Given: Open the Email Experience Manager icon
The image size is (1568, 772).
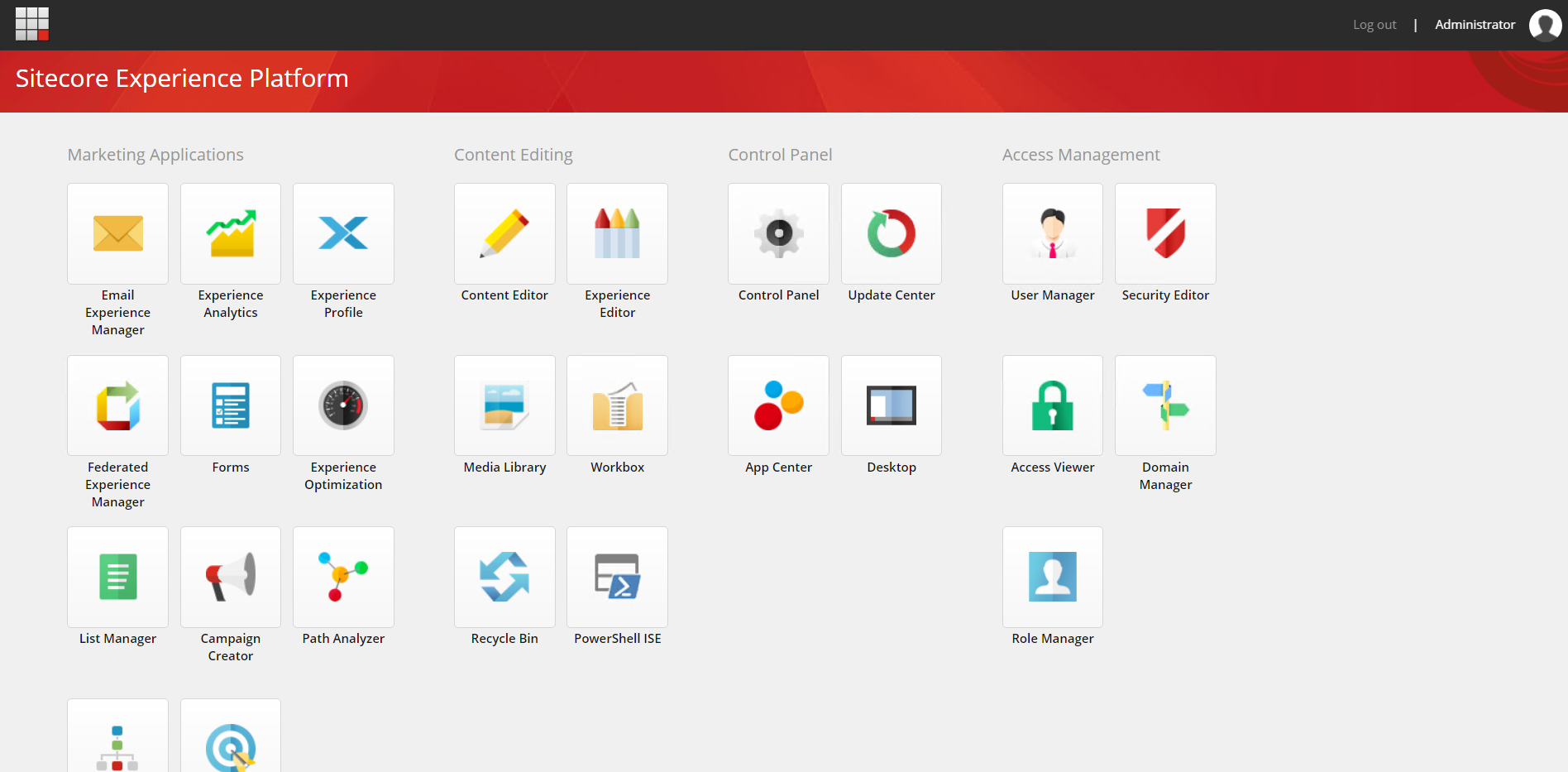Looking at the screenshot, I should (x=117, y=233).
